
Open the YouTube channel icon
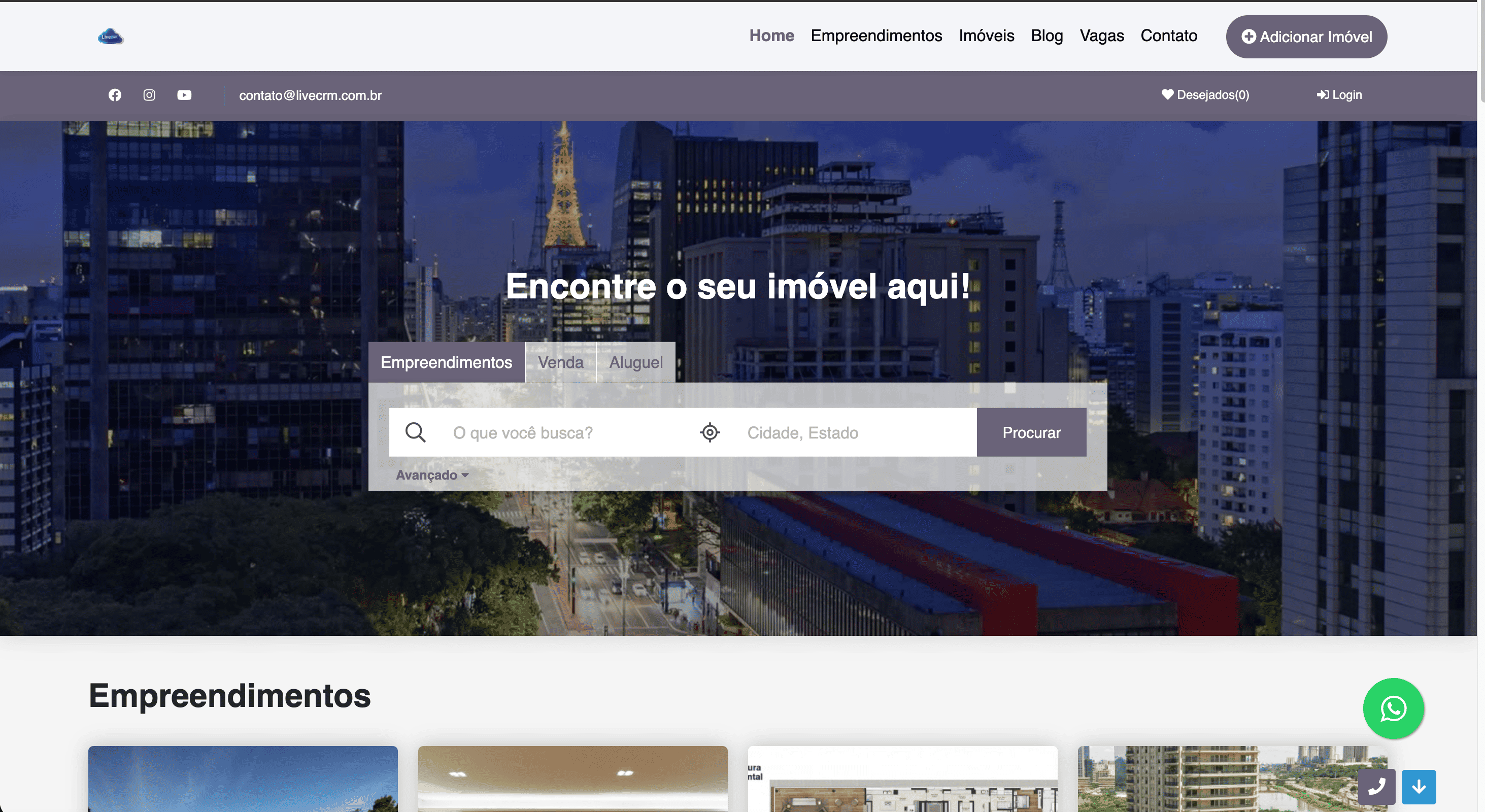184,95
